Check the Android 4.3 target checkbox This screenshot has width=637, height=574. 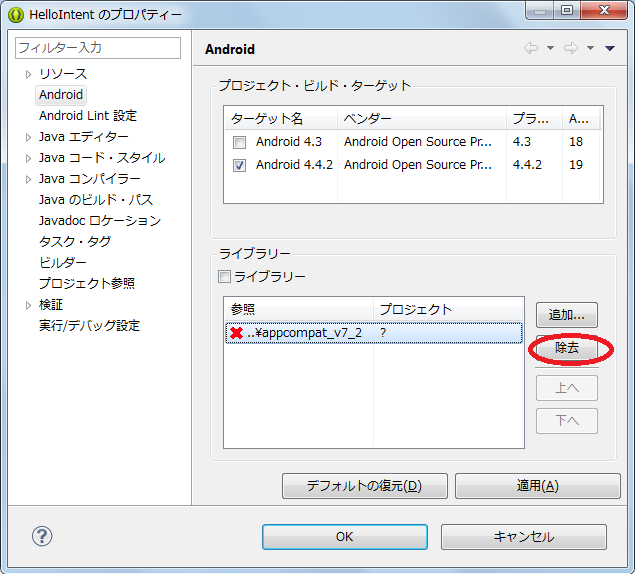pyautogui.click(x=239, y=142)
